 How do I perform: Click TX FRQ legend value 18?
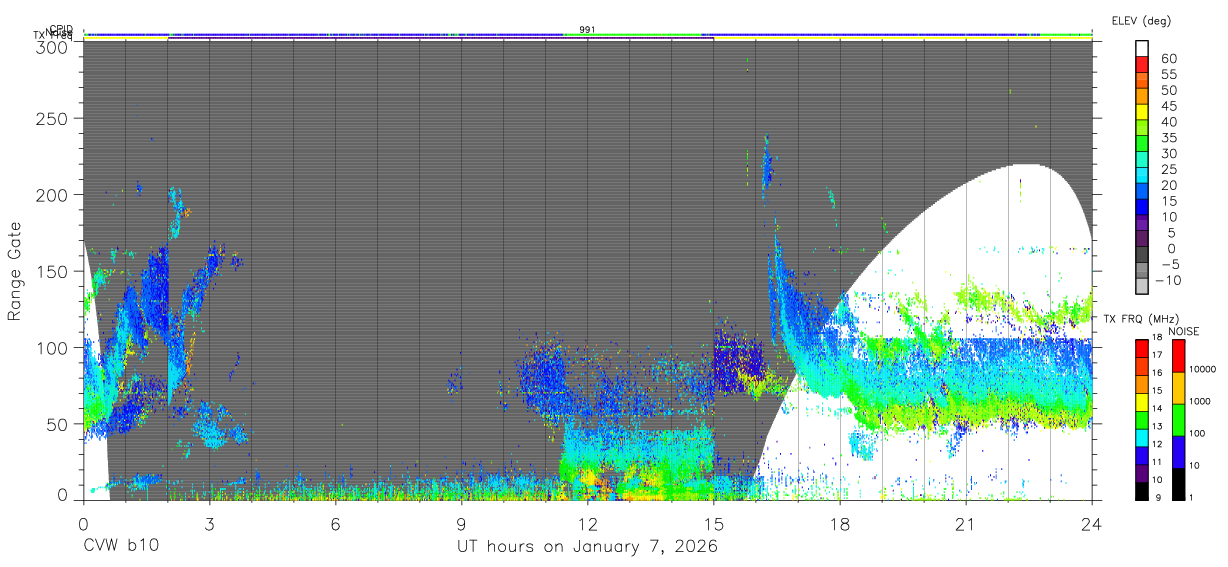click(1157, 337)
